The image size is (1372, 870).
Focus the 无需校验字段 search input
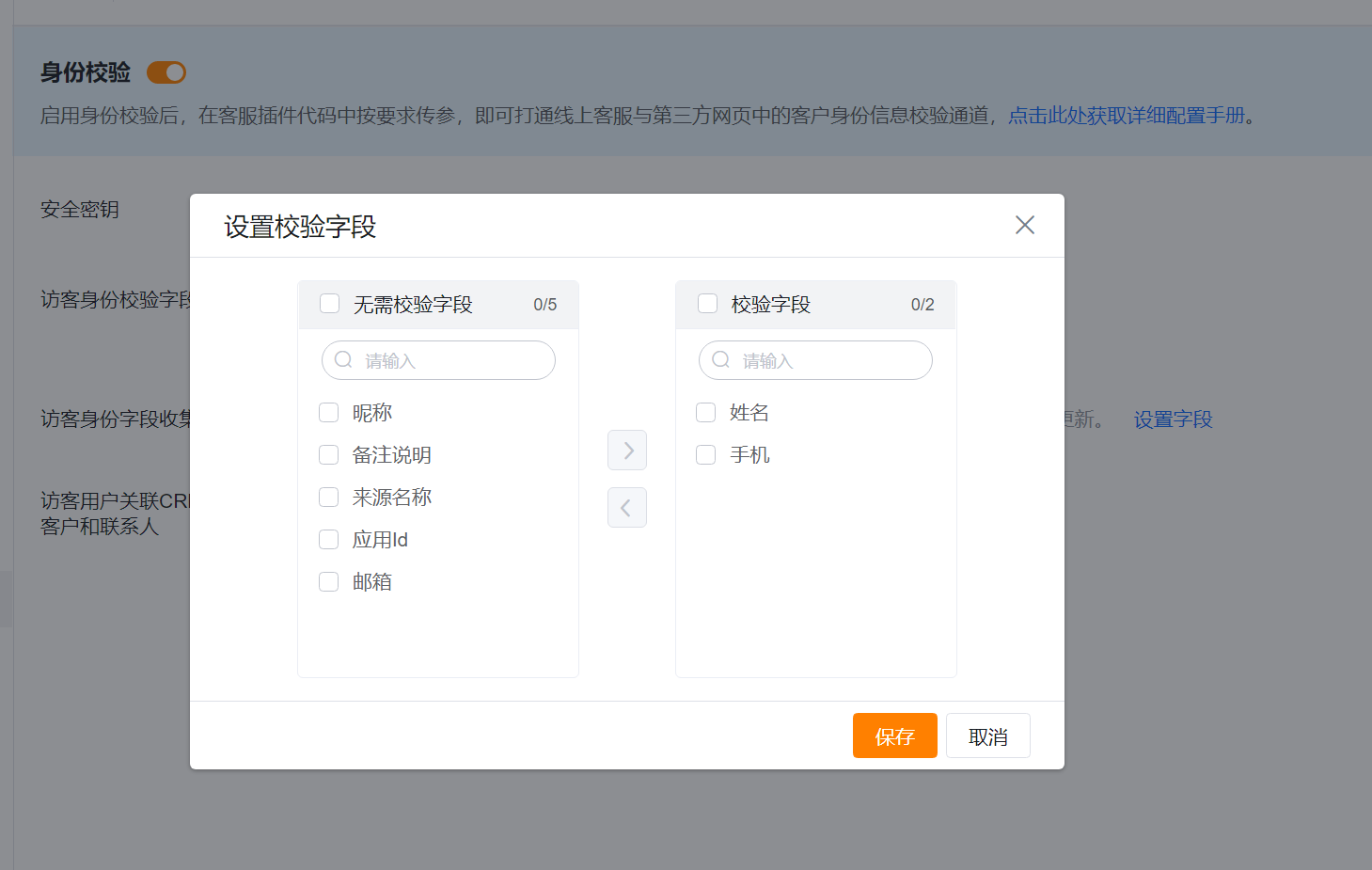click(438, 360)
